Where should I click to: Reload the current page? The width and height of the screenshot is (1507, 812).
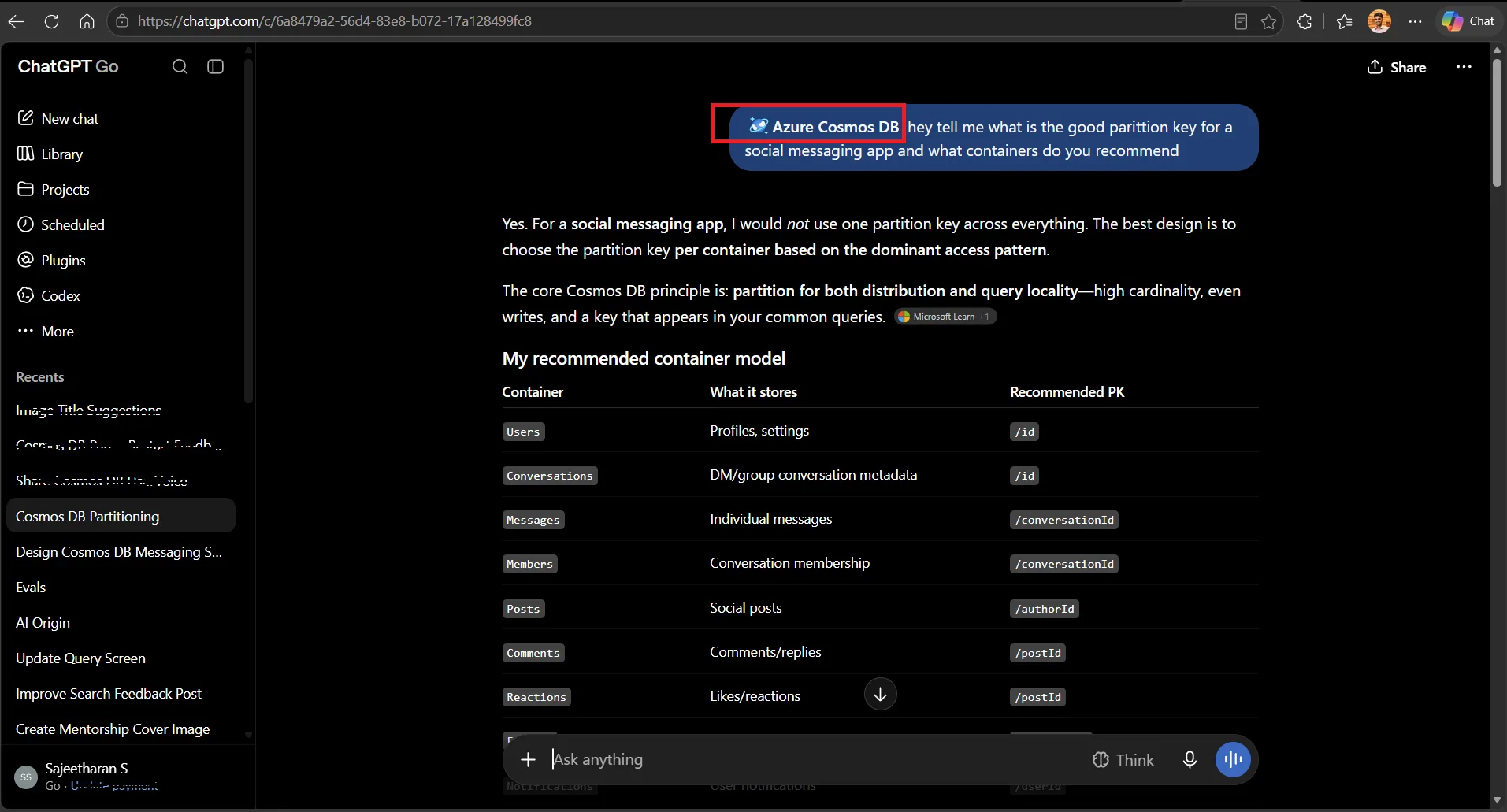[x=51, y=21]
